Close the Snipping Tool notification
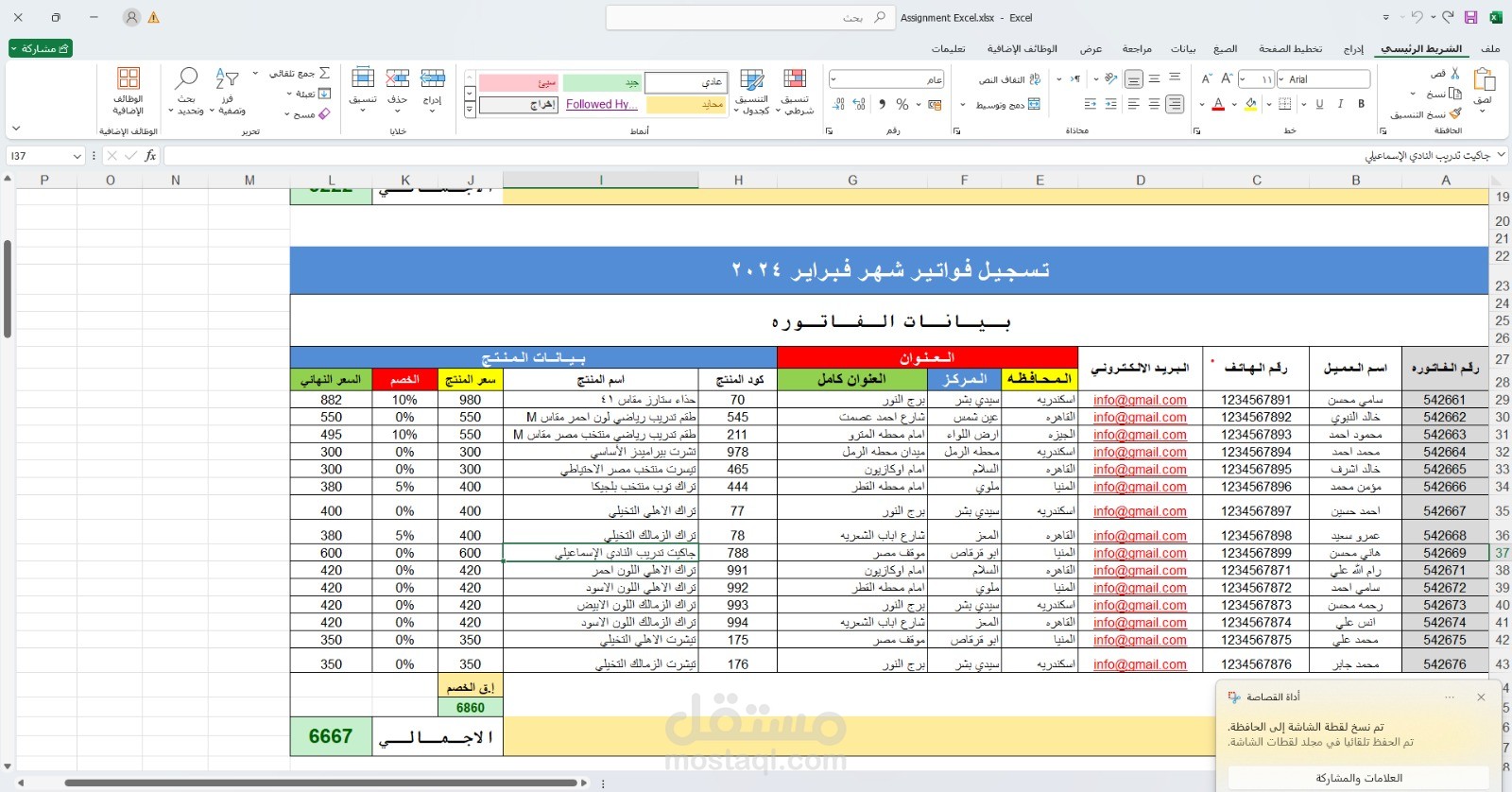 tap(1481, 697)
